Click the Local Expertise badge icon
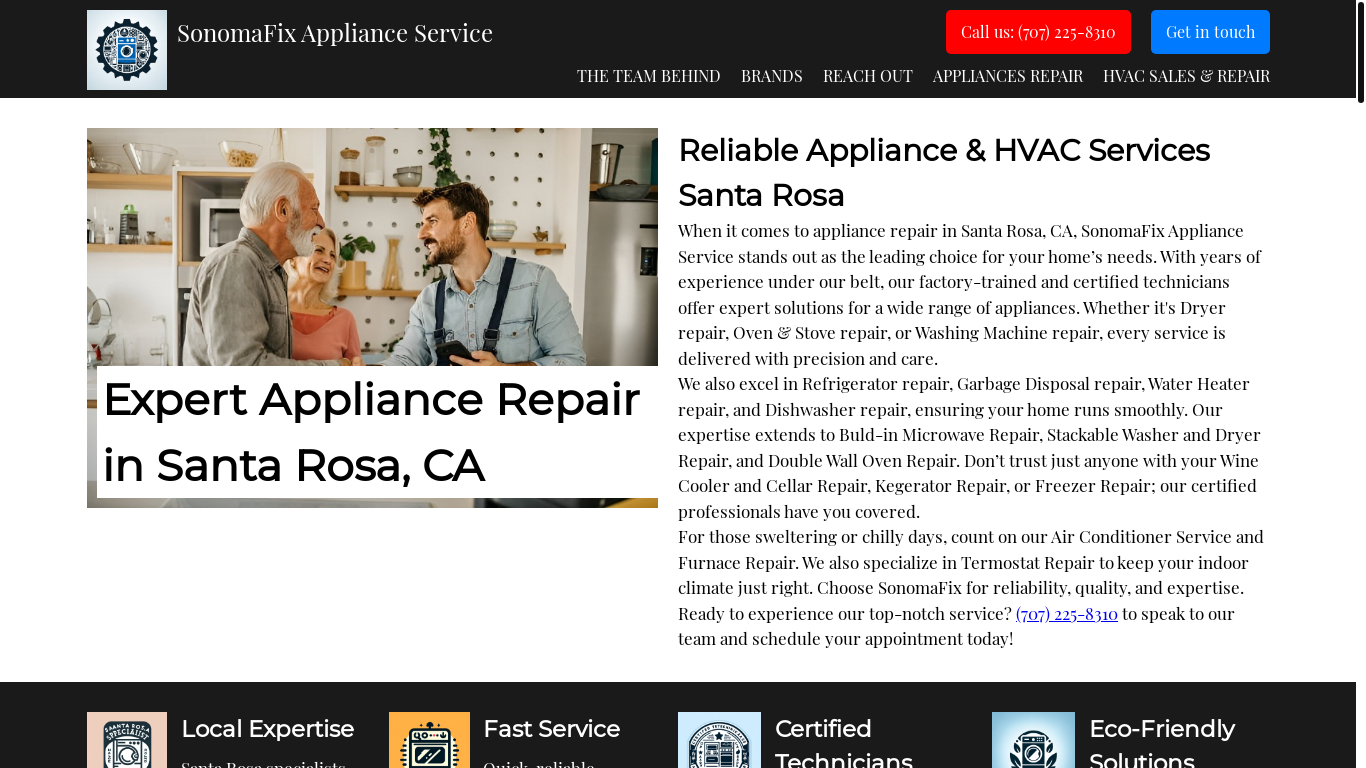 click(x=127, y=740)
